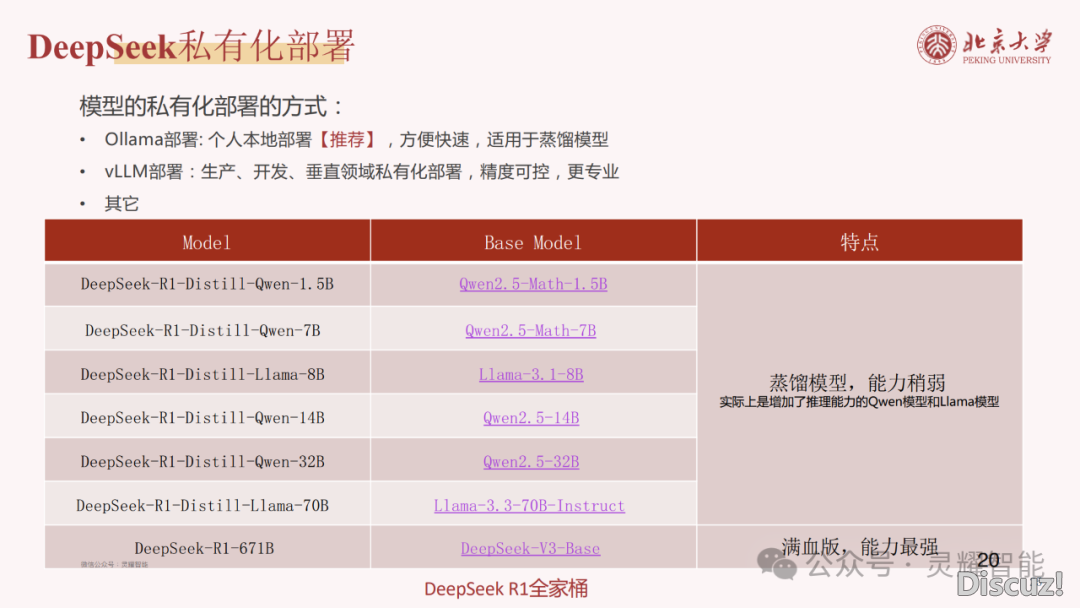Click the vLLM部署 bullet line
Image resolution: width=1080 pixels, height=608 pixels.
tap(362, 171)
